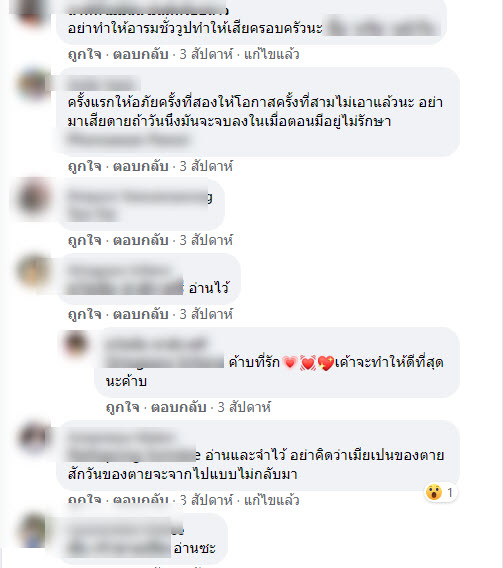503x568 pixels.
Task: Open '3 สัปดาห์' timestamp under 'ครั้งแรกให้อภัย' comment
Action: point(206,166)
